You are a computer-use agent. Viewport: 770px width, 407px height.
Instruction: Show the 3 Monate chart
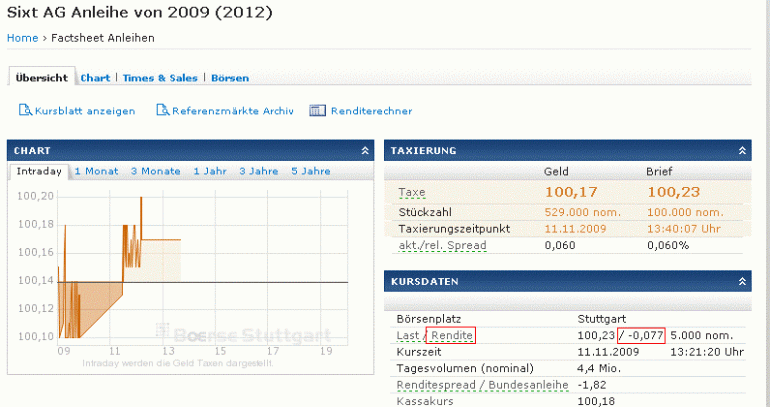tap(156, 171)
